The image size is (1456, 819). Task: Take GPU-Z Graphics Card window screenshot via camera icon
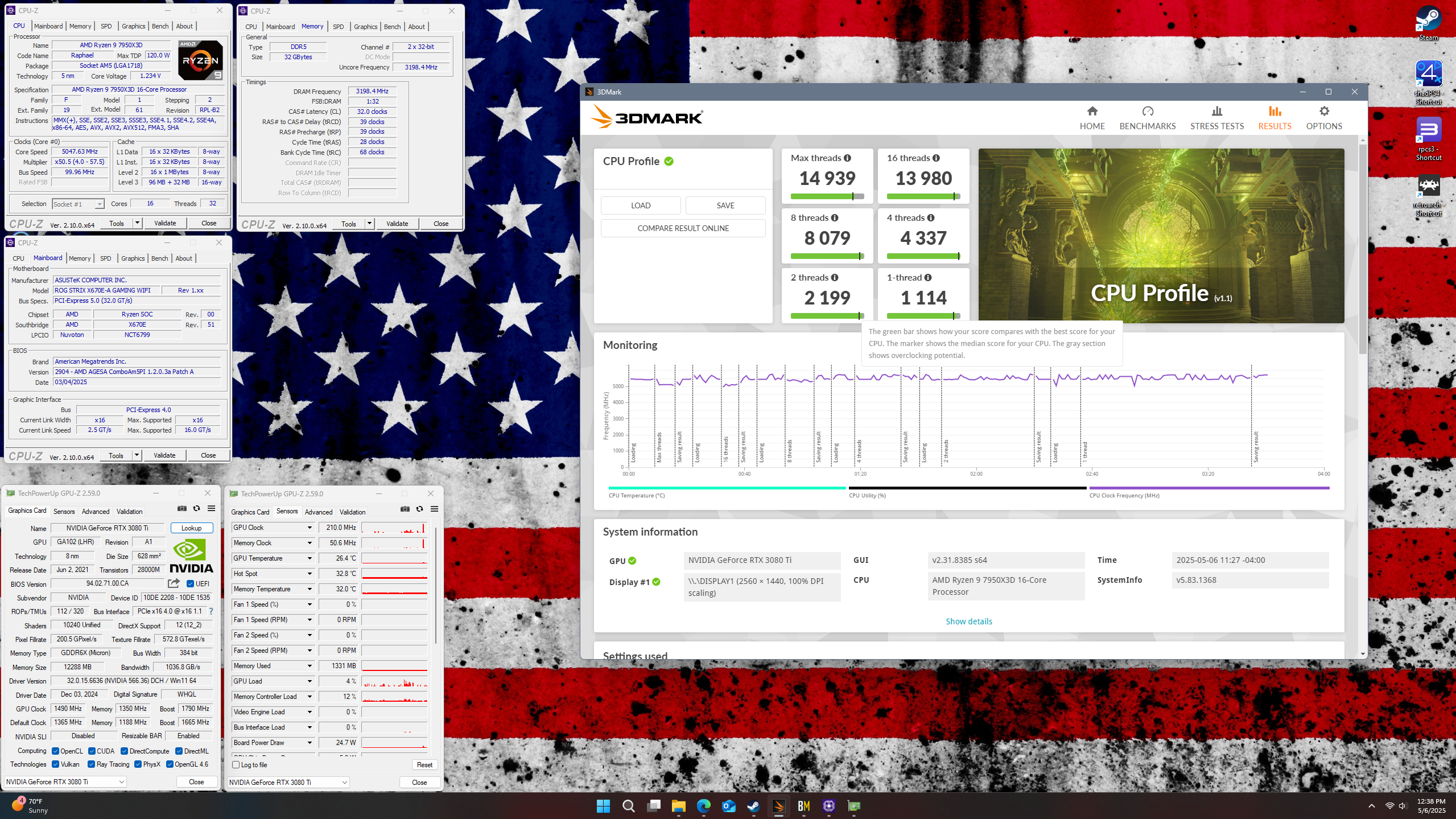coord(182,509)
